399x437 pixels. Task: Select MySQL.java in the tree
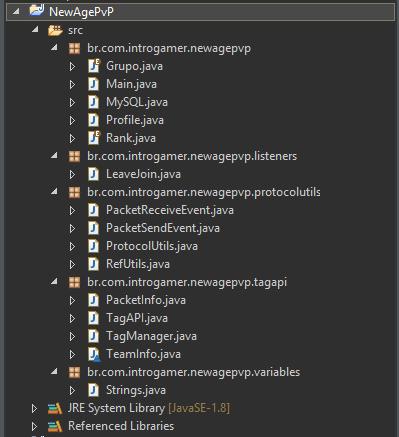[x=137, y=102]
